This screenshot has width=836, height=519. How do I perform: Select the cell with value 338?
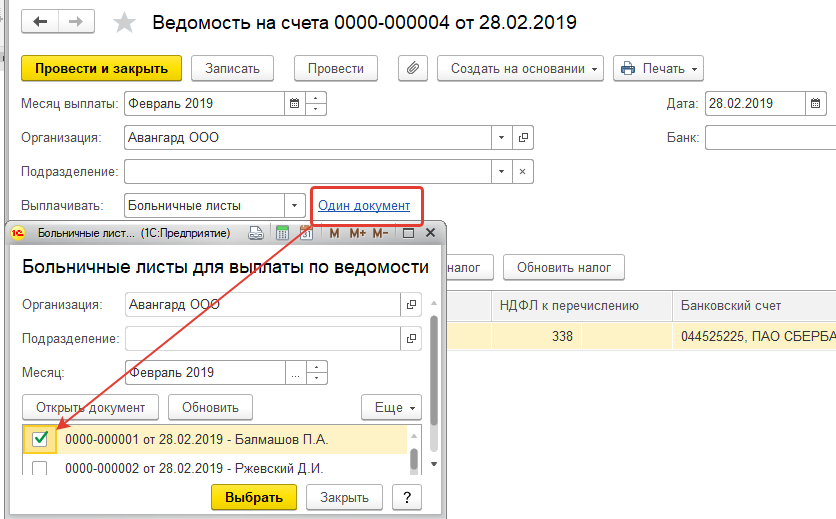pyautogui.click(x=537, y=337)
